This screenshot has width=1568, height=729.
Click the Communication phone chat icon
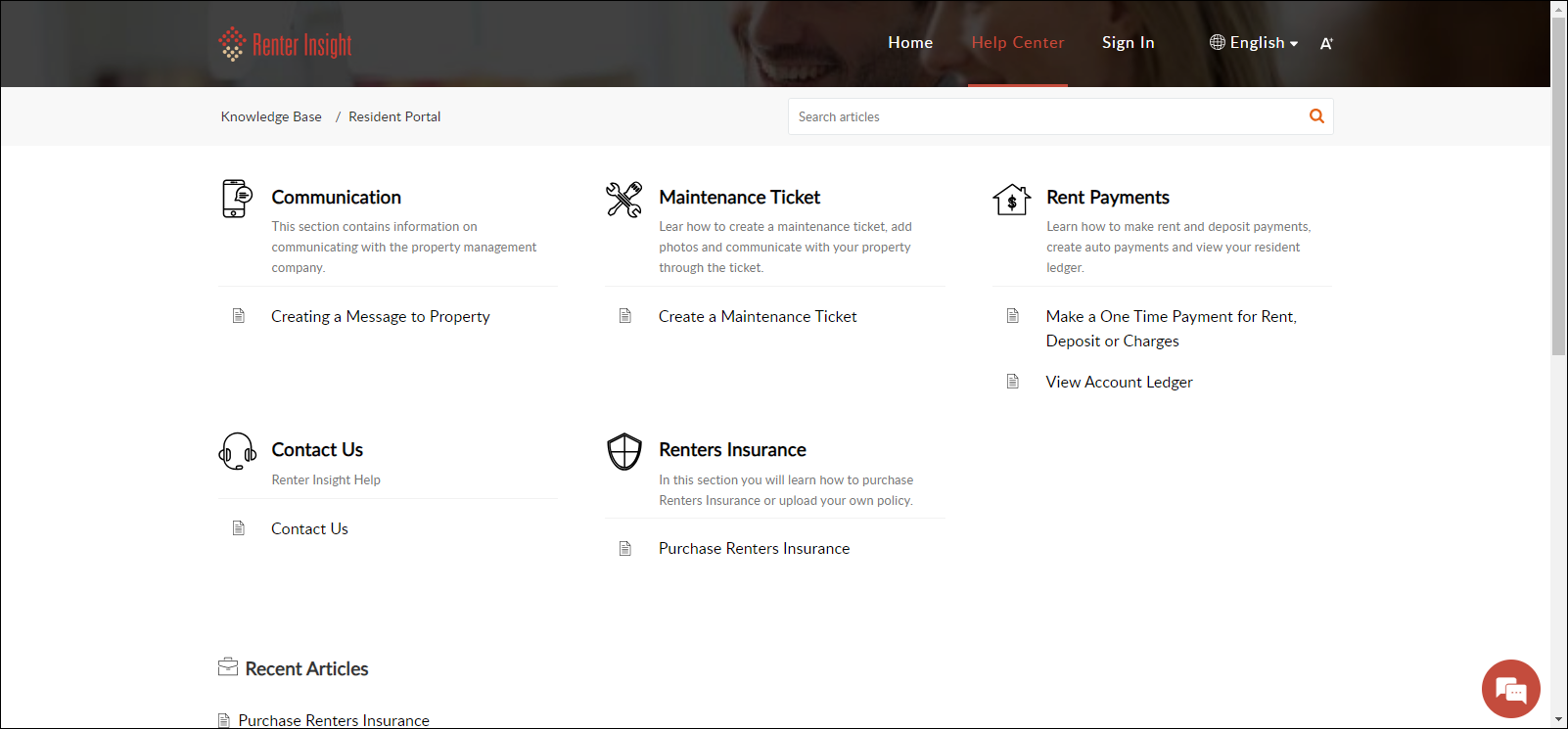pyautogui.click(x=237, y=199)
